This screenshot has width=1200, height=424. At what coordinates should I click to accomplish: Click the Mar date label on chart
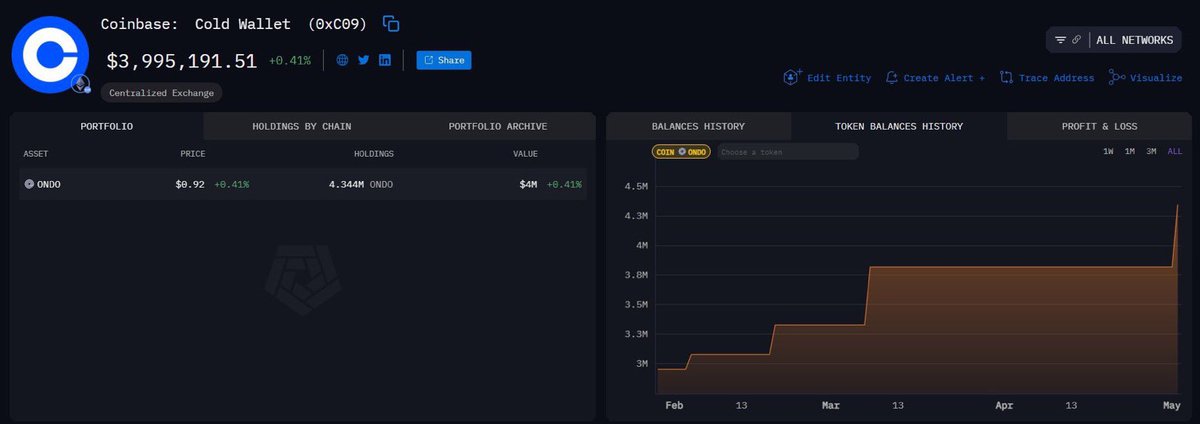830,405
